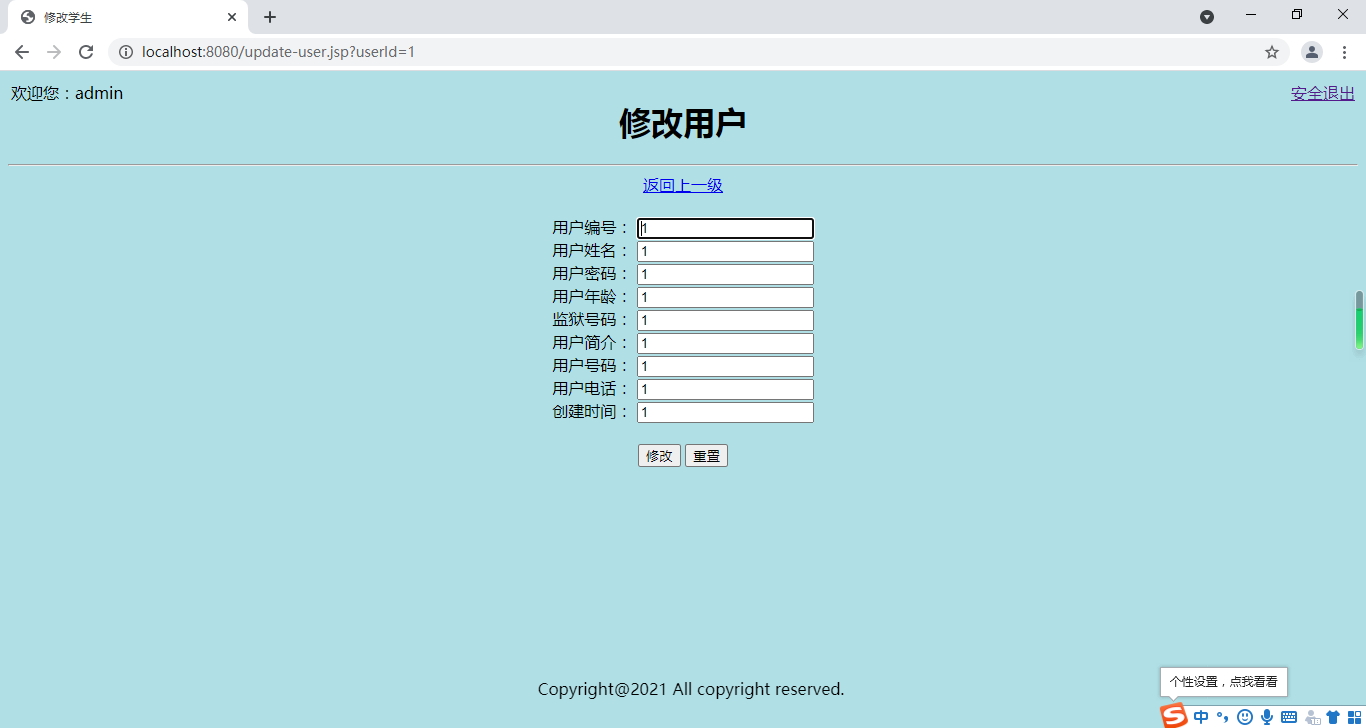Select the 修改学生 browser tab
Screen dimensions: 1366x728
(127, 17)
